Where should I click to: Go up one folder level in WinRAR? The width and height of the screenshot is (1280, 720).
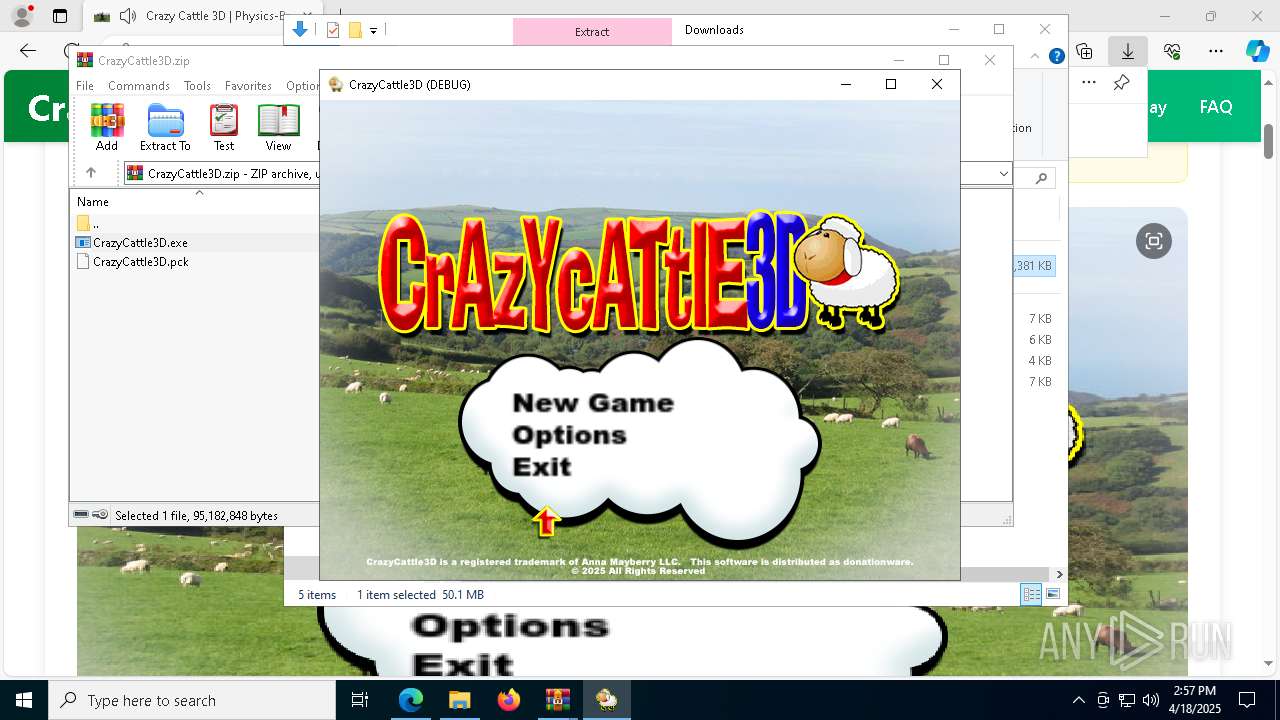pyautogui.click(x=91, y=173)
